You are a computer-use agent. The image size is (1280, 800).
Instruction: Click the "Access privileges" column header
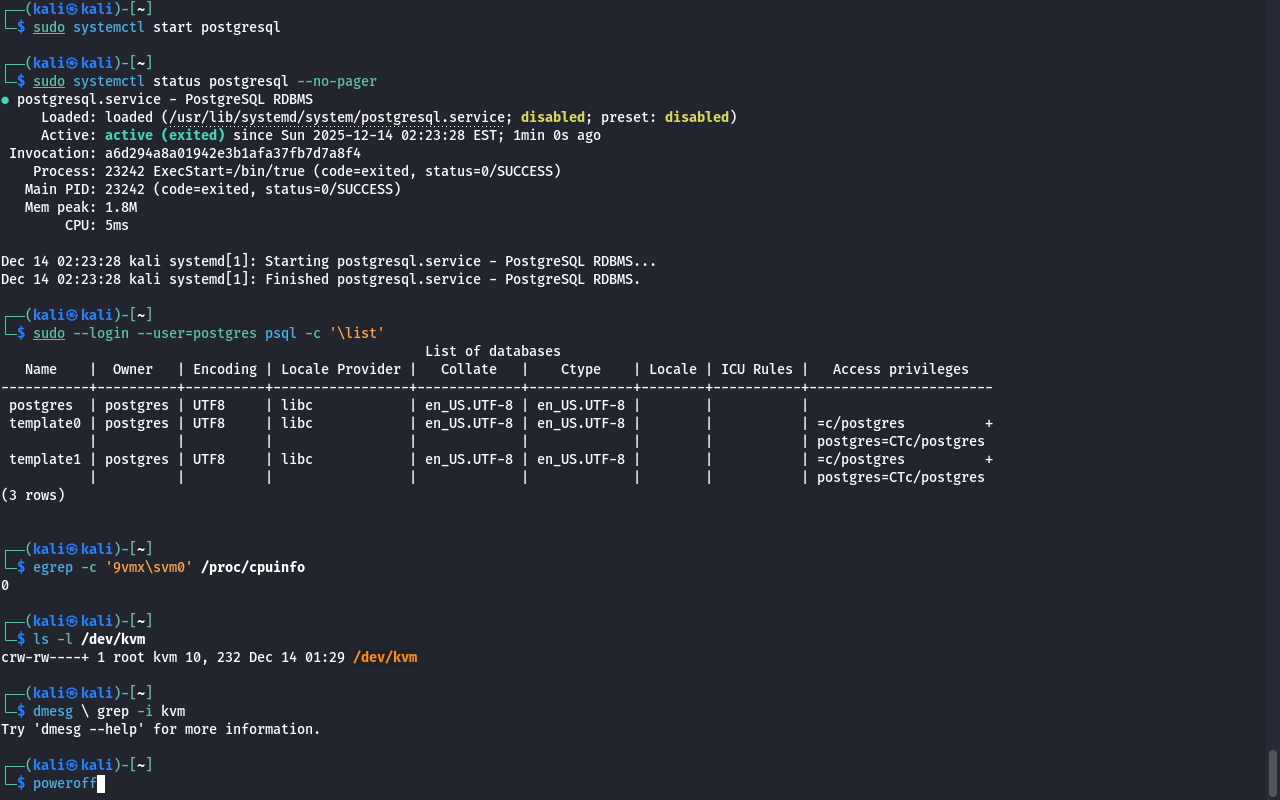[900, 369]
